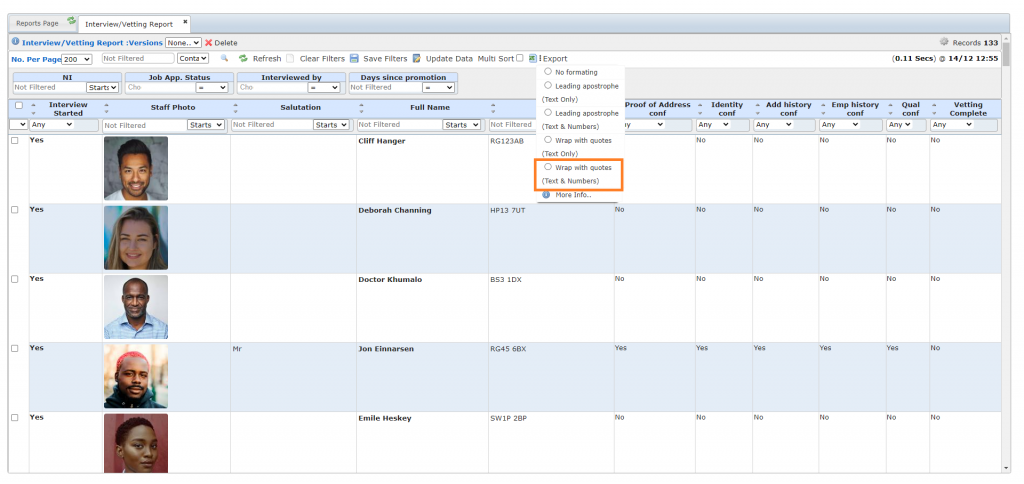Open Staff Photo Starts filter dropdown
The height and width of the screenshot is (484, 1024).
(x=206, y=125)
